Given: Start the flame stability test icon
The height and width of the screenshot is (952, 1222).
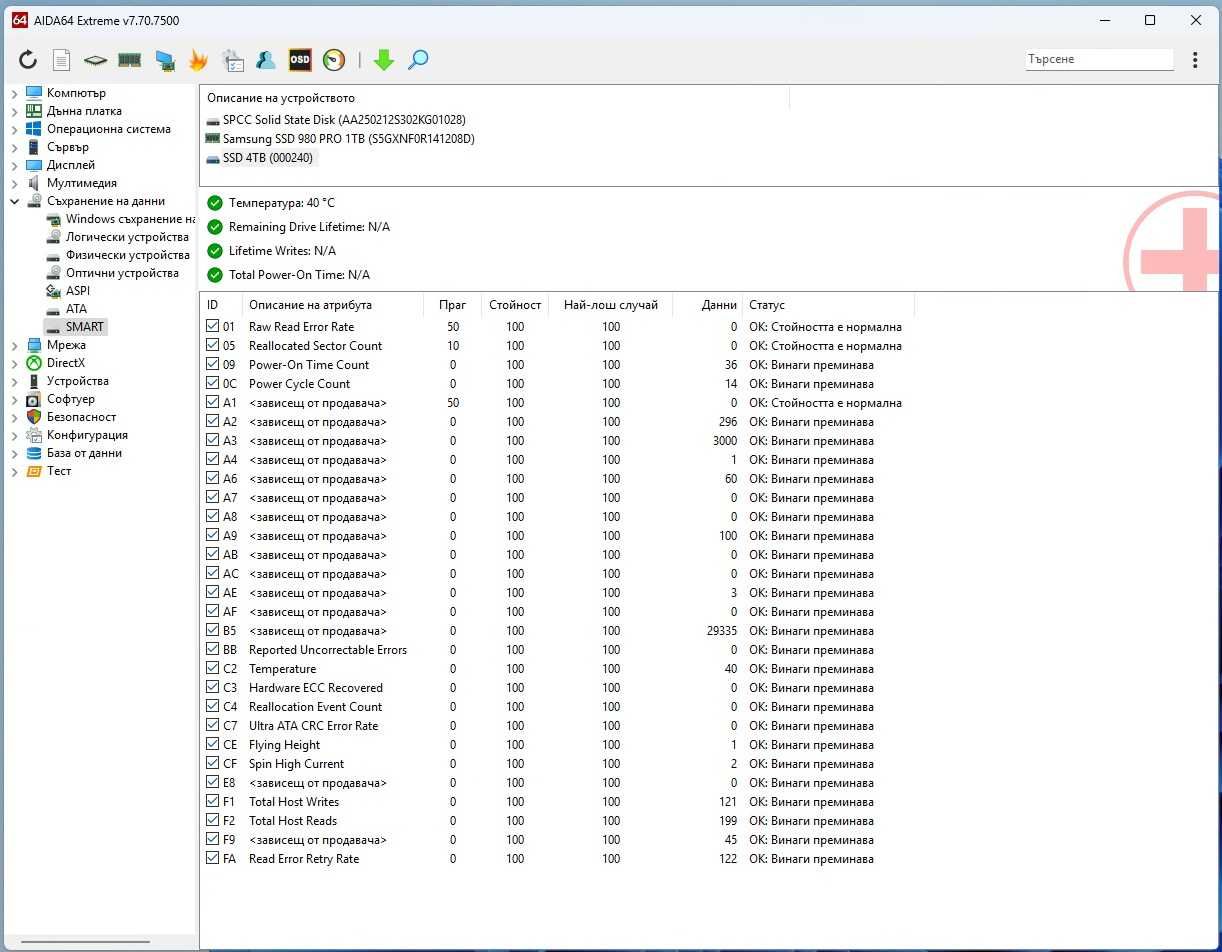Looking at the screenshot, I should click(198, 60).
